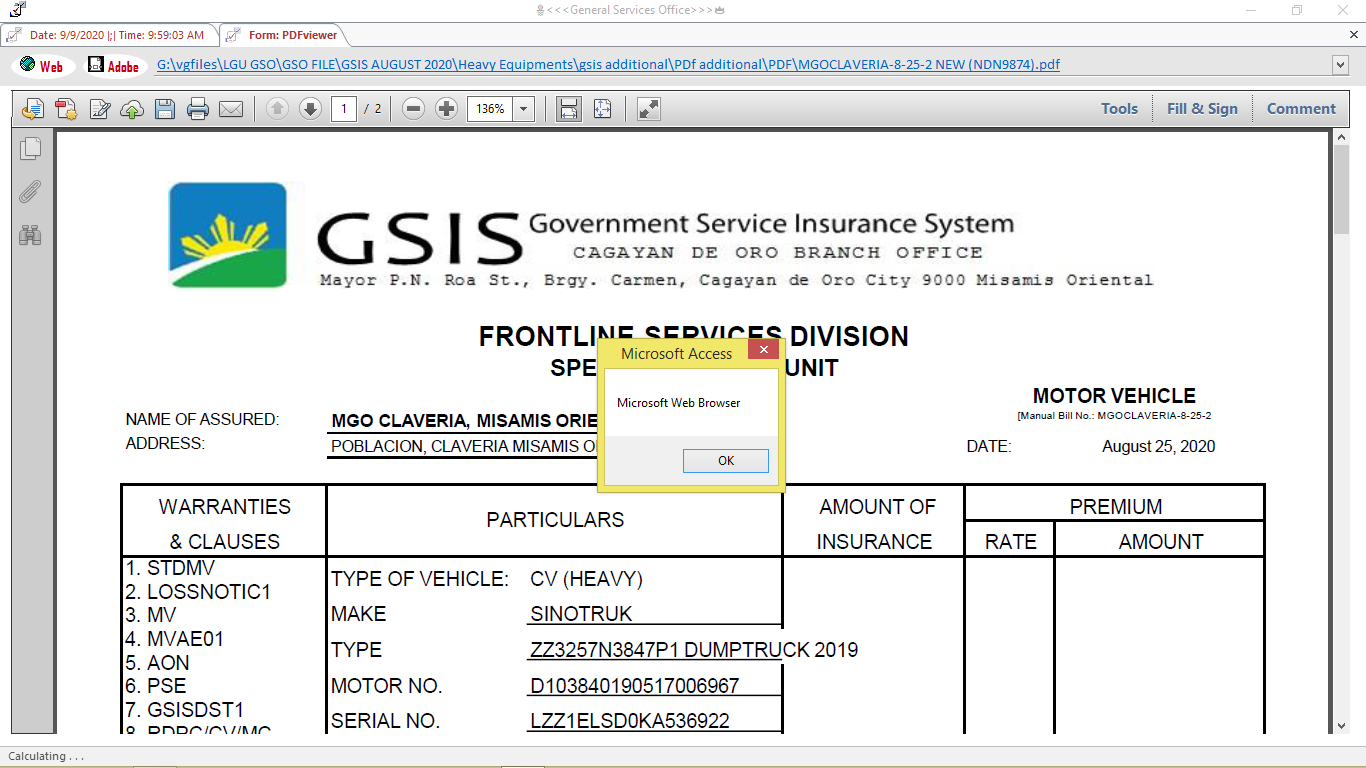Click the Web button with globe icon

click(41, 66)
